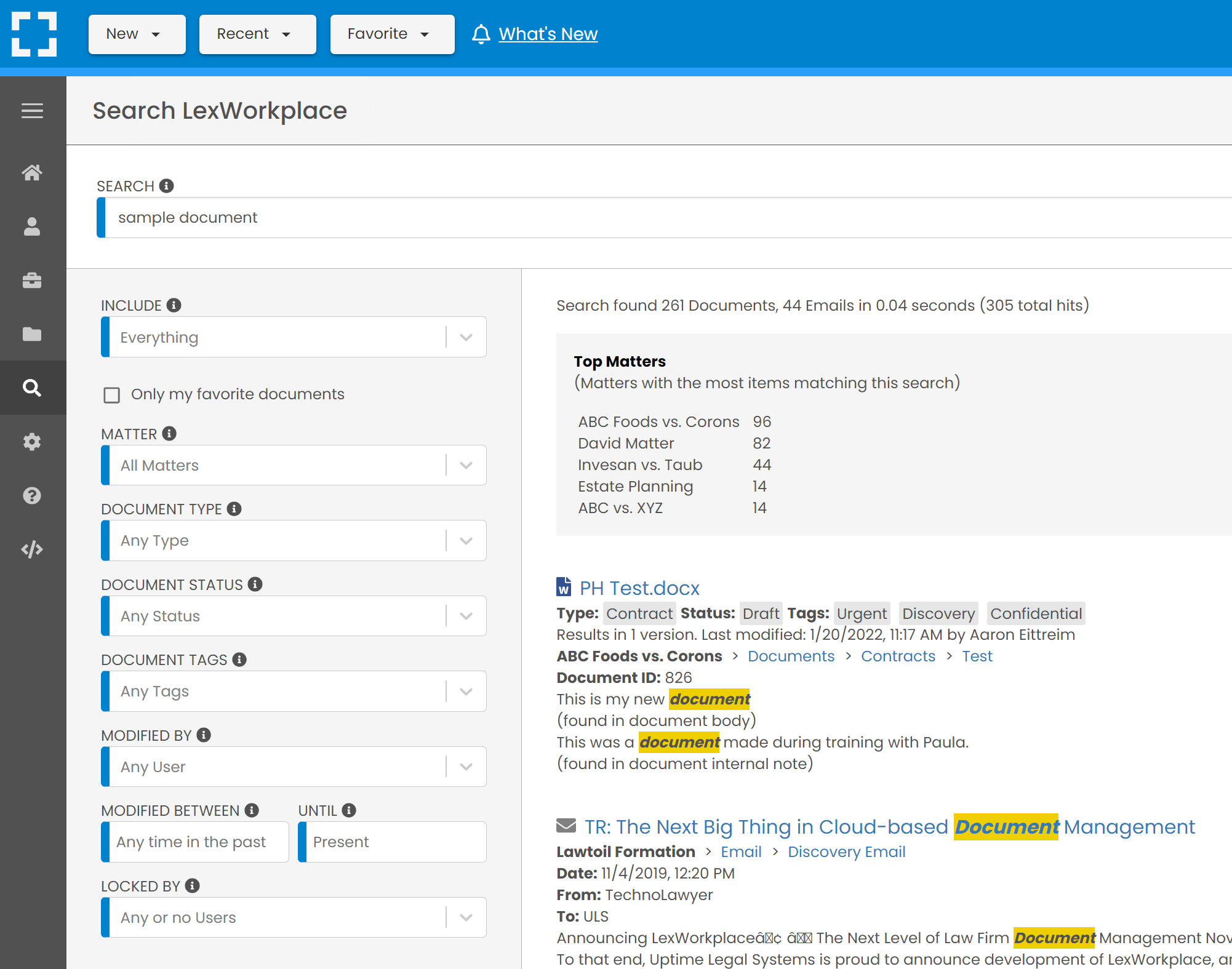The image size is (1232, 969).
Task: Open the hamburger navigation menu
Action: pos(32,111)
